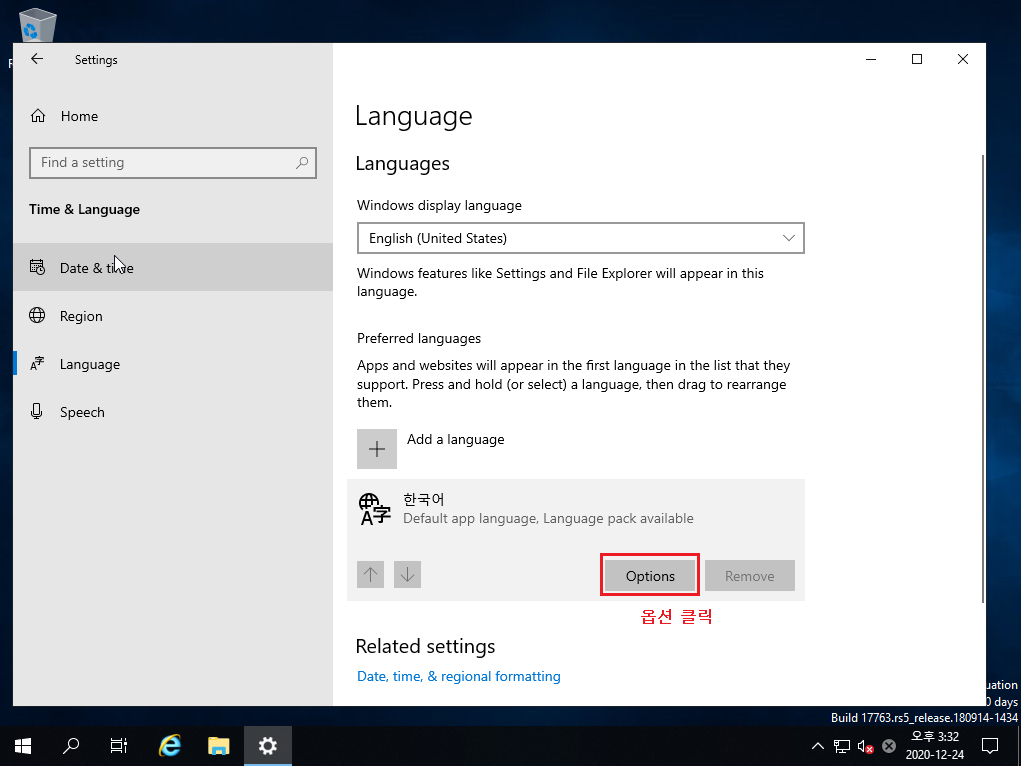Click the search magnifier in Find a setting
The image size is (1021, 766).
[301, 163]
